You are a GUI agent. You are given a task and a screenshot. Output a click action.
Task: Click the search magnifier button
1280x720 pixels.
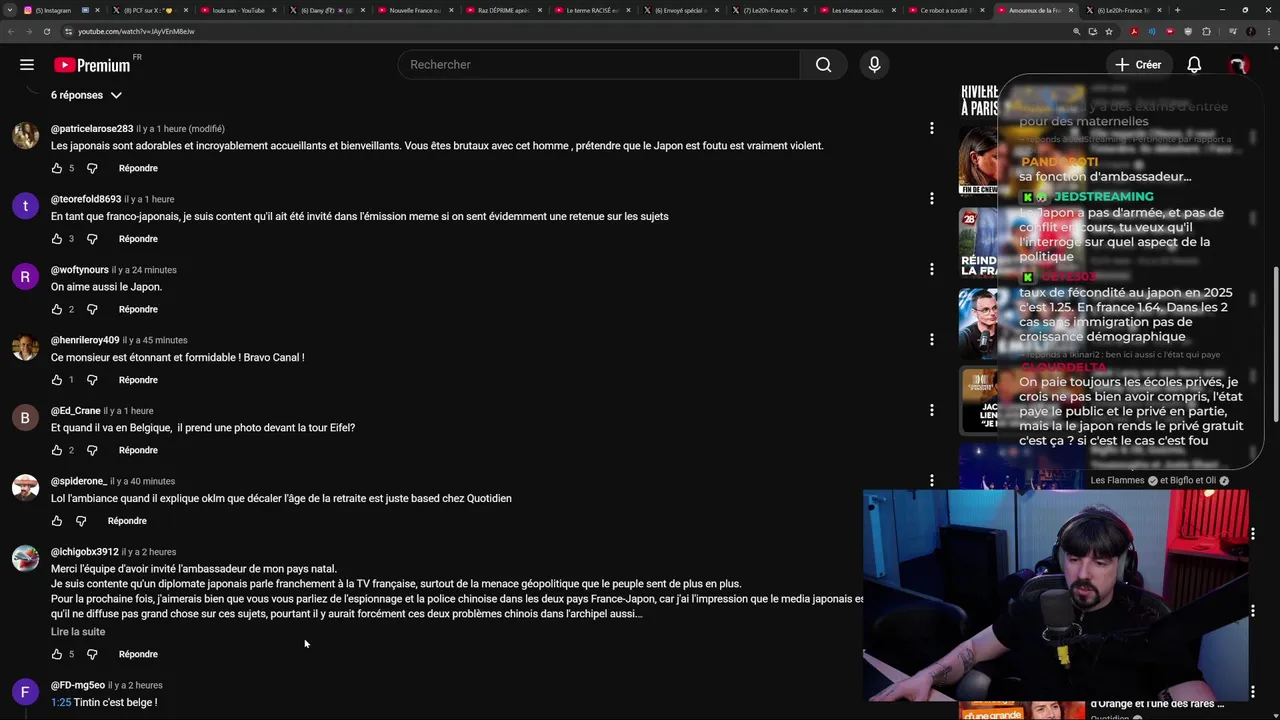(x=823, y=65)
